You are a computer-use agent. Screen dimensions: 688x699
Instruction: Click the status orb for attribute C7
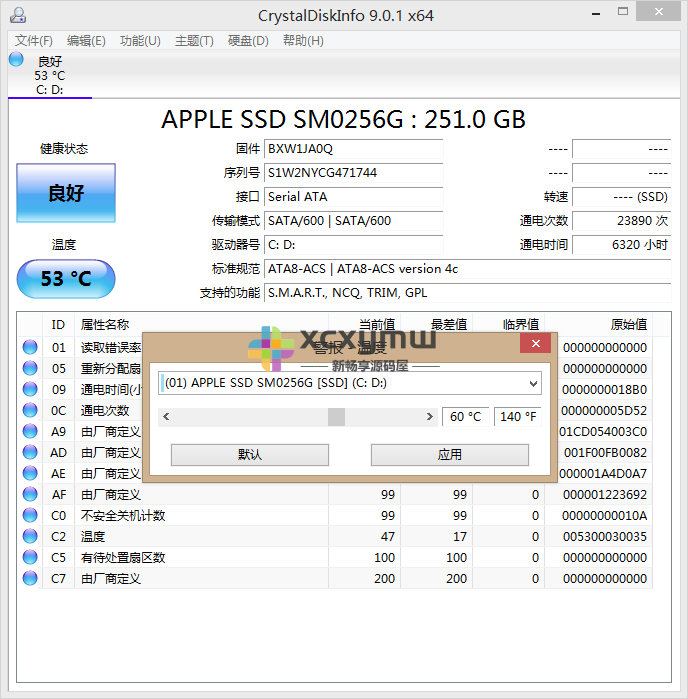coord(30,578)
